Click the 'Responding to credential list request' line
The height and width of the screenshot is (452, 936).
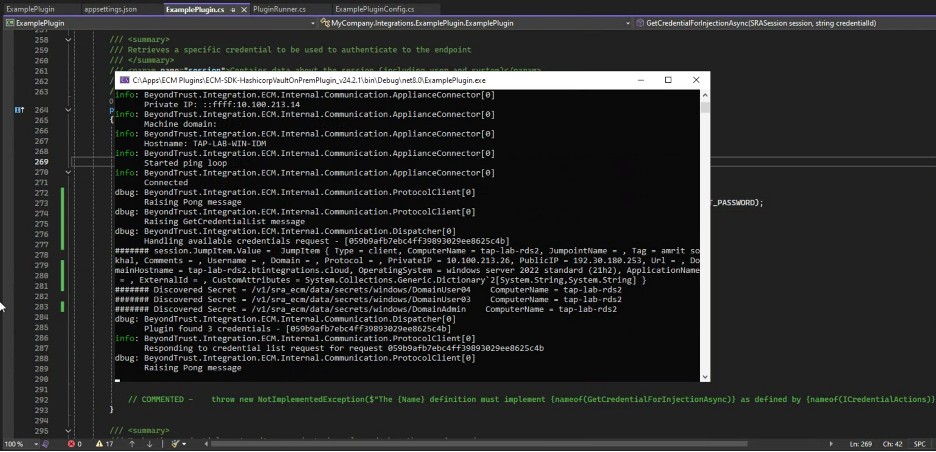(x=343, y=348)
